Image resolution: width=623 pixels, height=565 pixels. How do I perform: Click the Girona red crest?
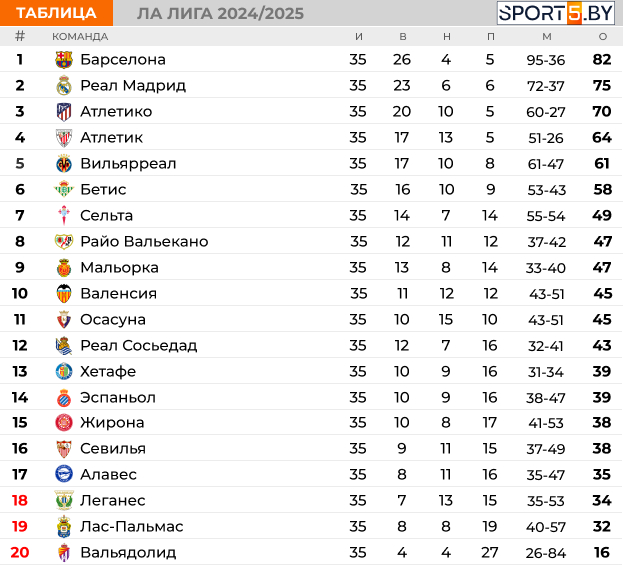click(64, 422)
